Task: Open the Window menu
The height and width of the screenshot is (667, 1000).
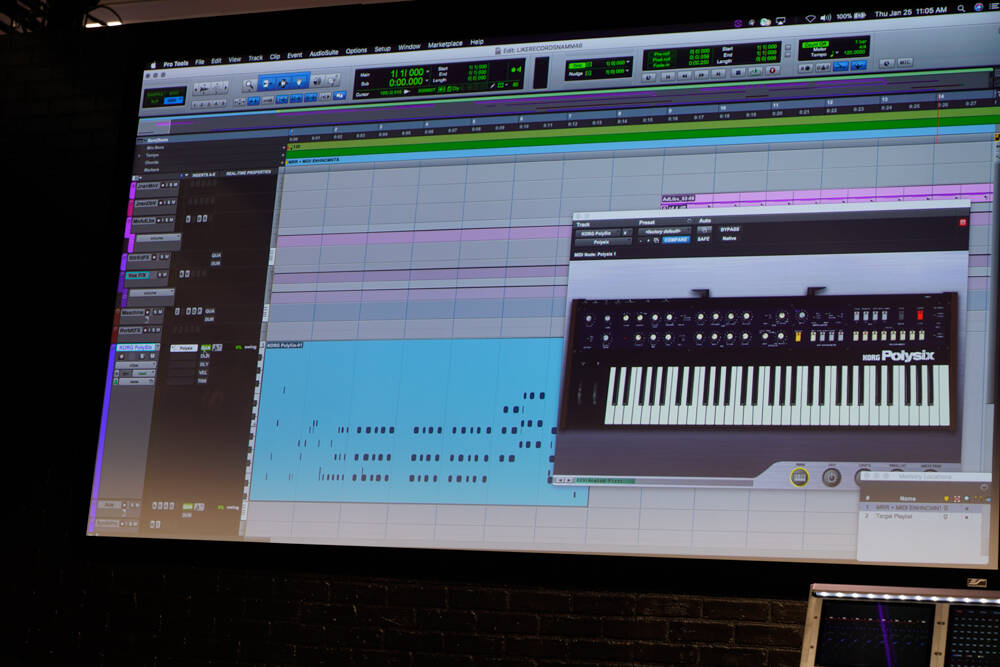Action: (409, 47)
